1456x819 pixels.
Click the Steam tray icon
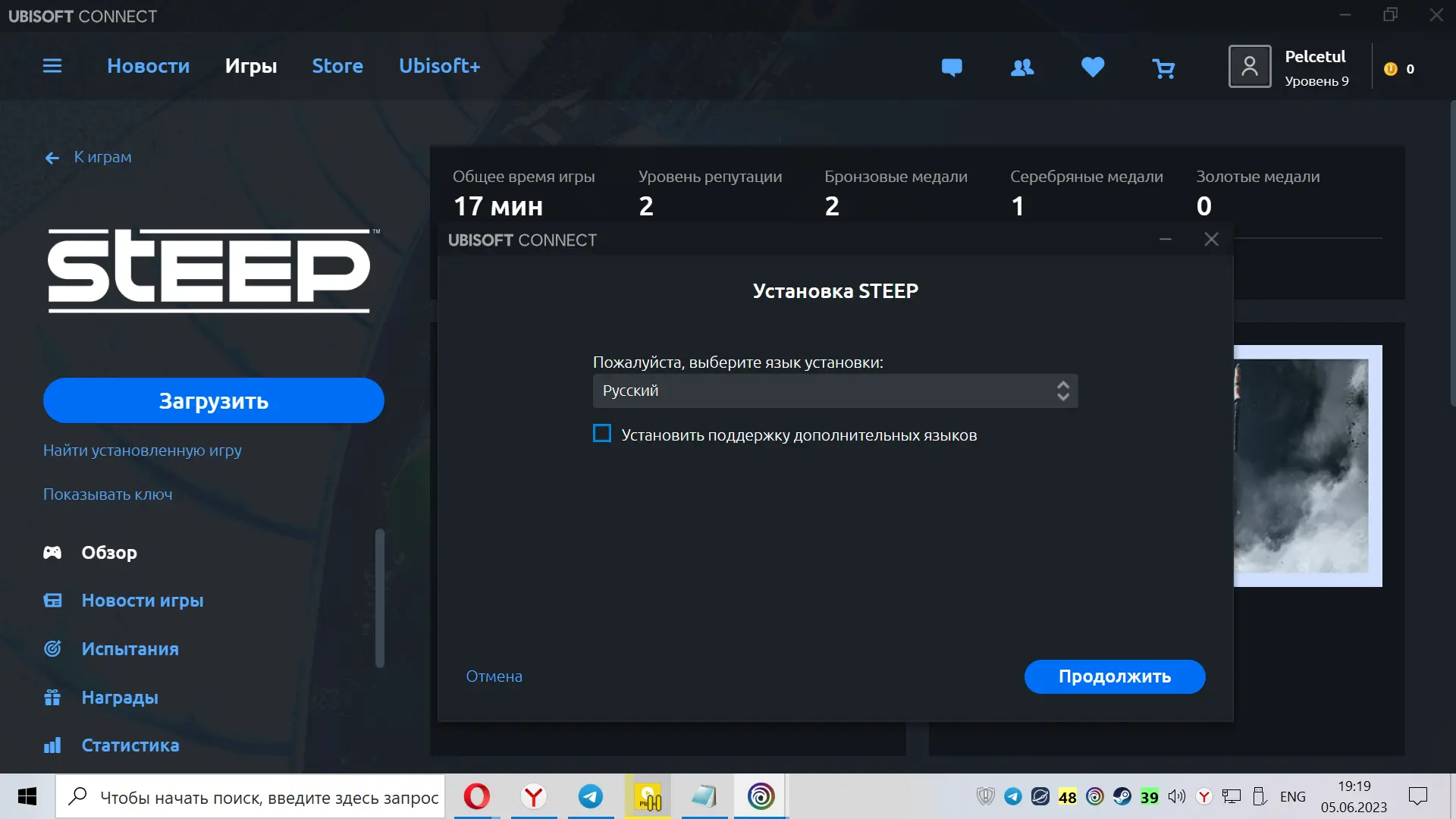(x=1122, y=796)
